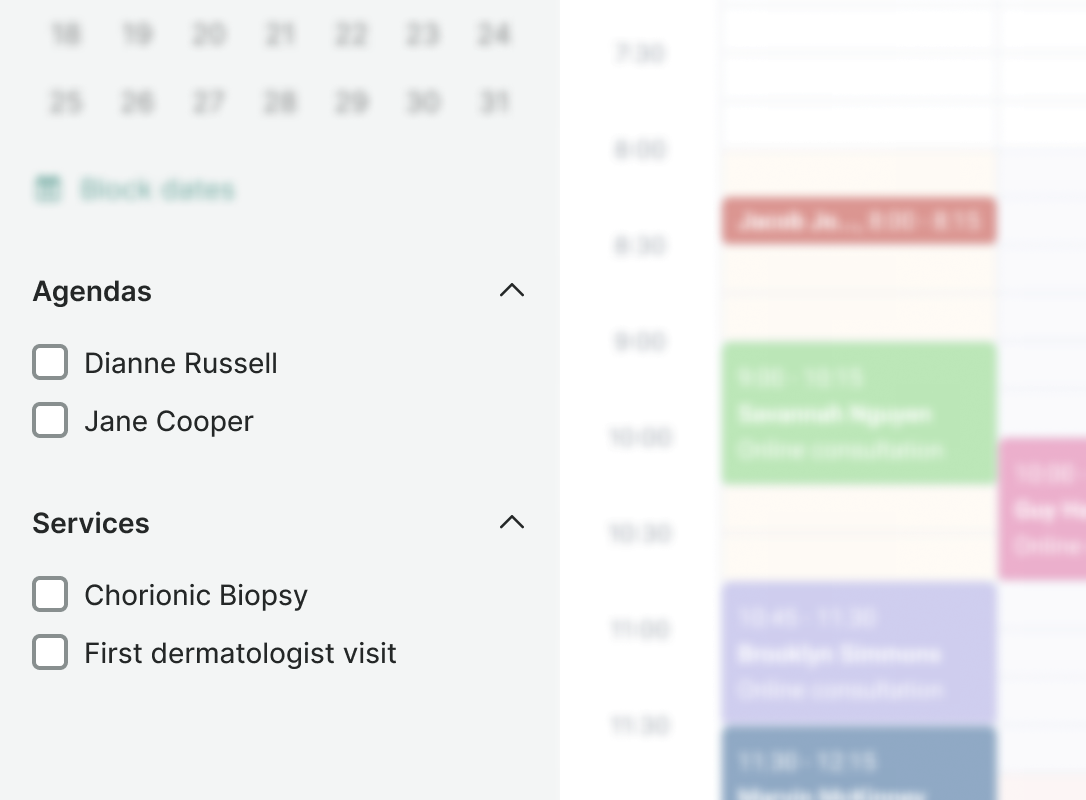Click the Block dates link
The height and width of the screenshot is (800, 1086).
(157, 190)
